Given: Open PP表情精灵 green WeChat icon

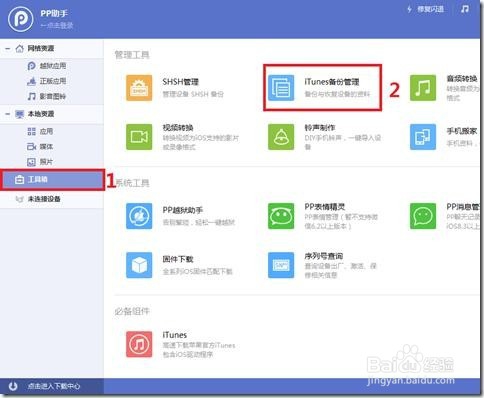Looking at the screenshot, I should pos(281,216).
